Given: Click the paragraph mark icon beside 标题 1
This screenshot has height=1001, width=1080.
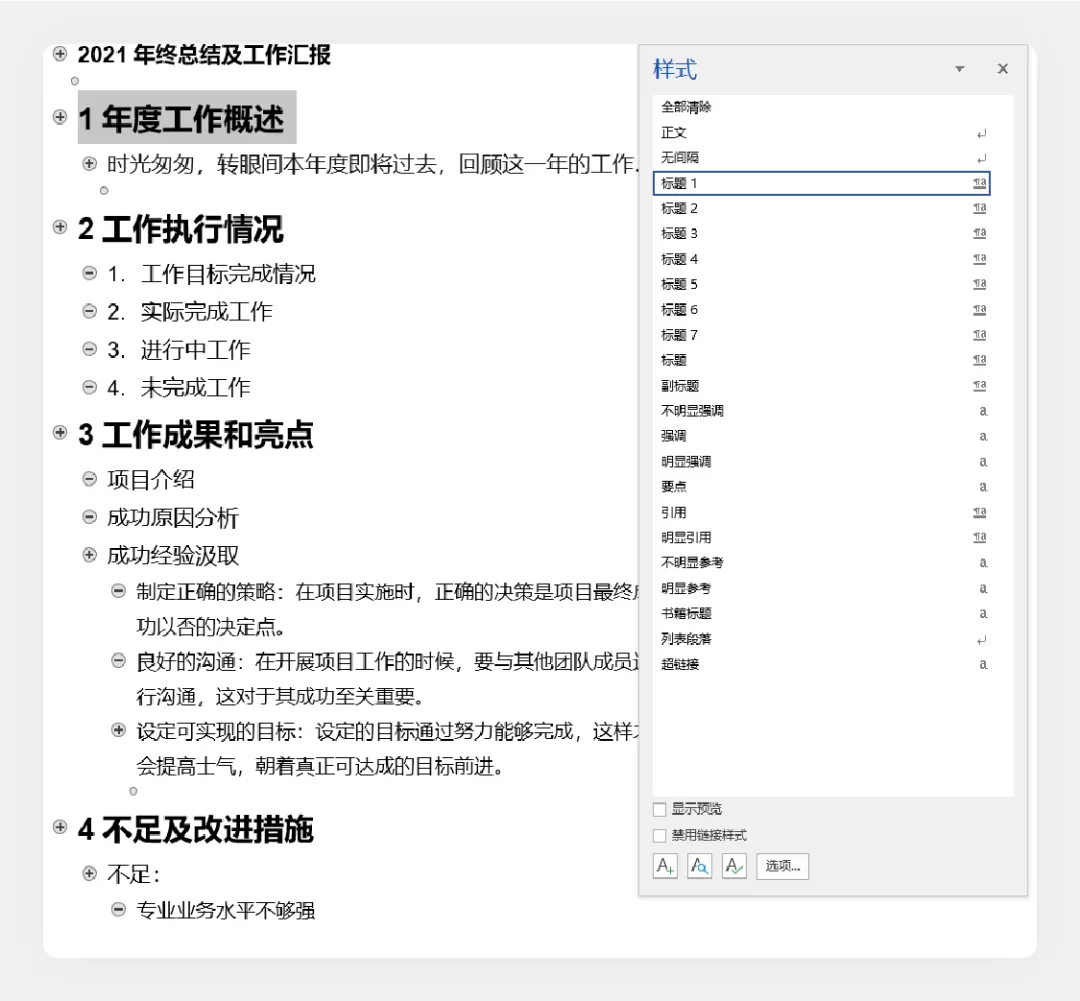Looking at the screenshot, I should pos(981,183).
